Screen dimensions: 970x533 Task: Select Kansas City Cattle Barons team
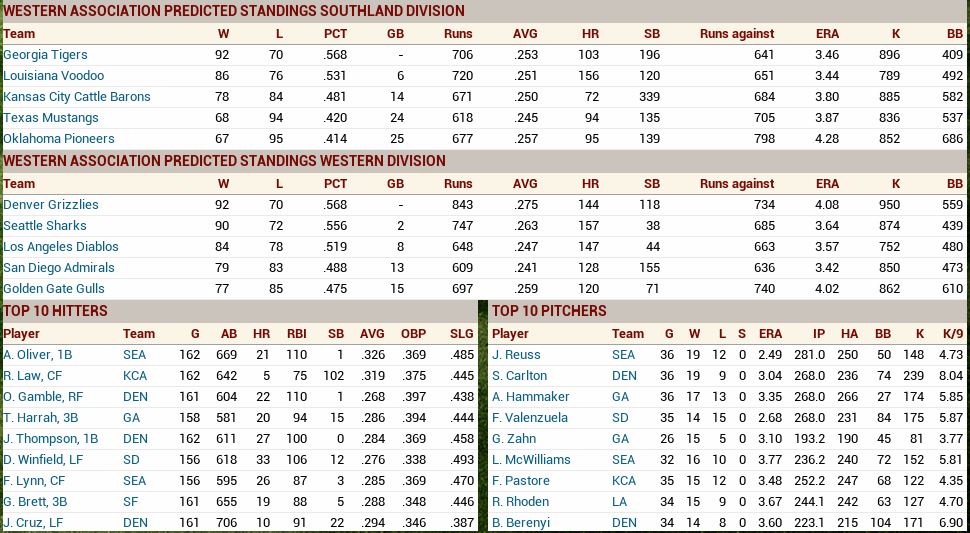pyautogui.click(x=77, y=97)
